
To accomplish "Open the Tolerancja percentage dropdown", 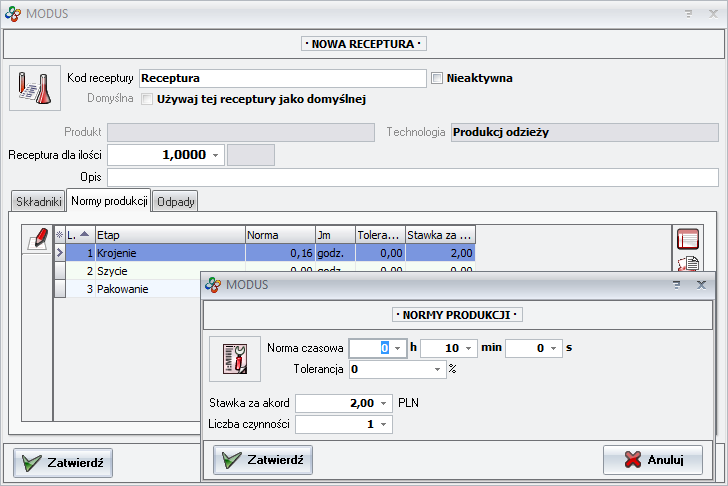I will (437, 369).
